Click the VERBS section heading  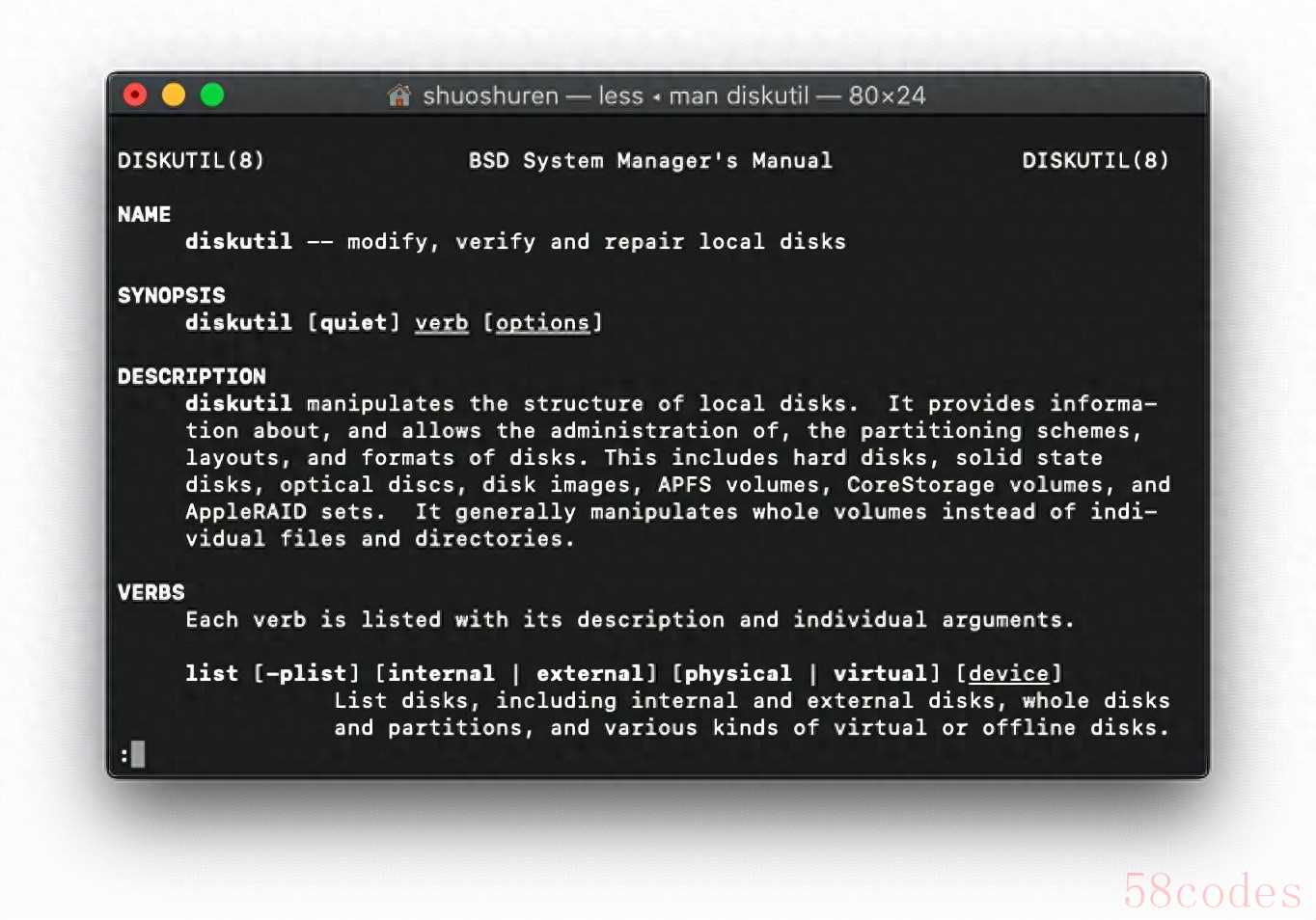151,592
